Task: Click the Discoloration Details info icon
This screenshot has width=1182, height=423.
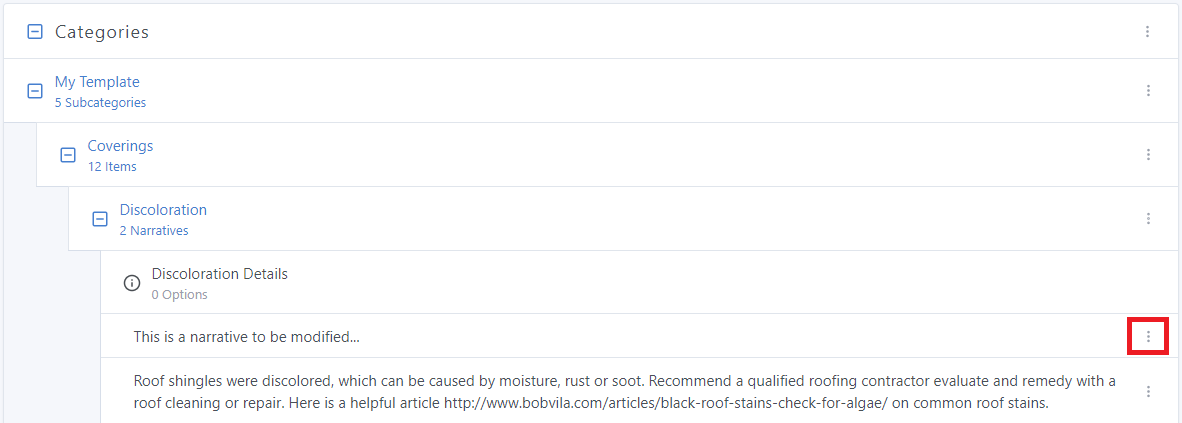Action: coord(131,283)
